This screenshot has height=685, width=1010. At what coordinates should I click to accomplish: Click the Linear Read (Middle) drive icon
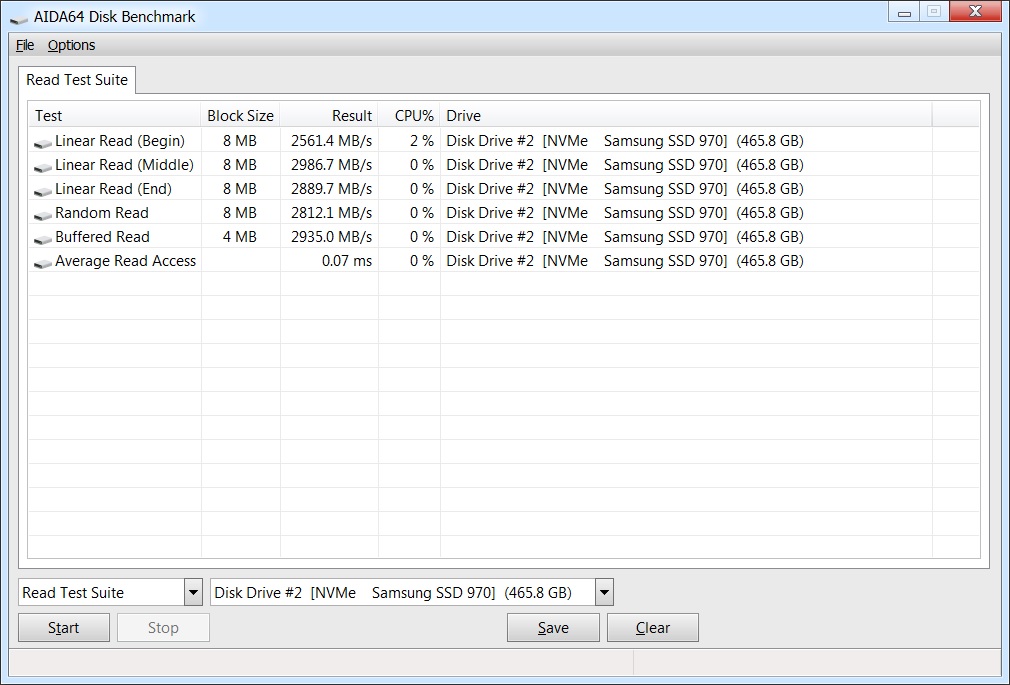[x=42, y=166]
